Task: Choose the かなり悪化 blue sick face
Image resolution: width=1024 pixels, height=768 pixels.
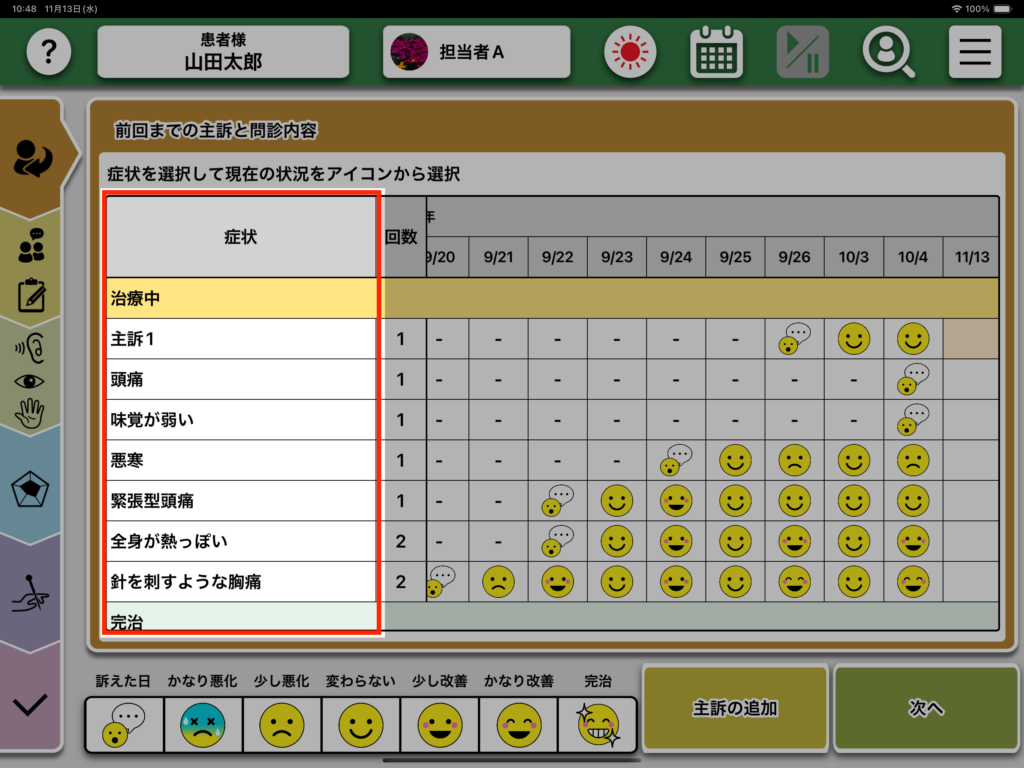Action: click(203, 724)
